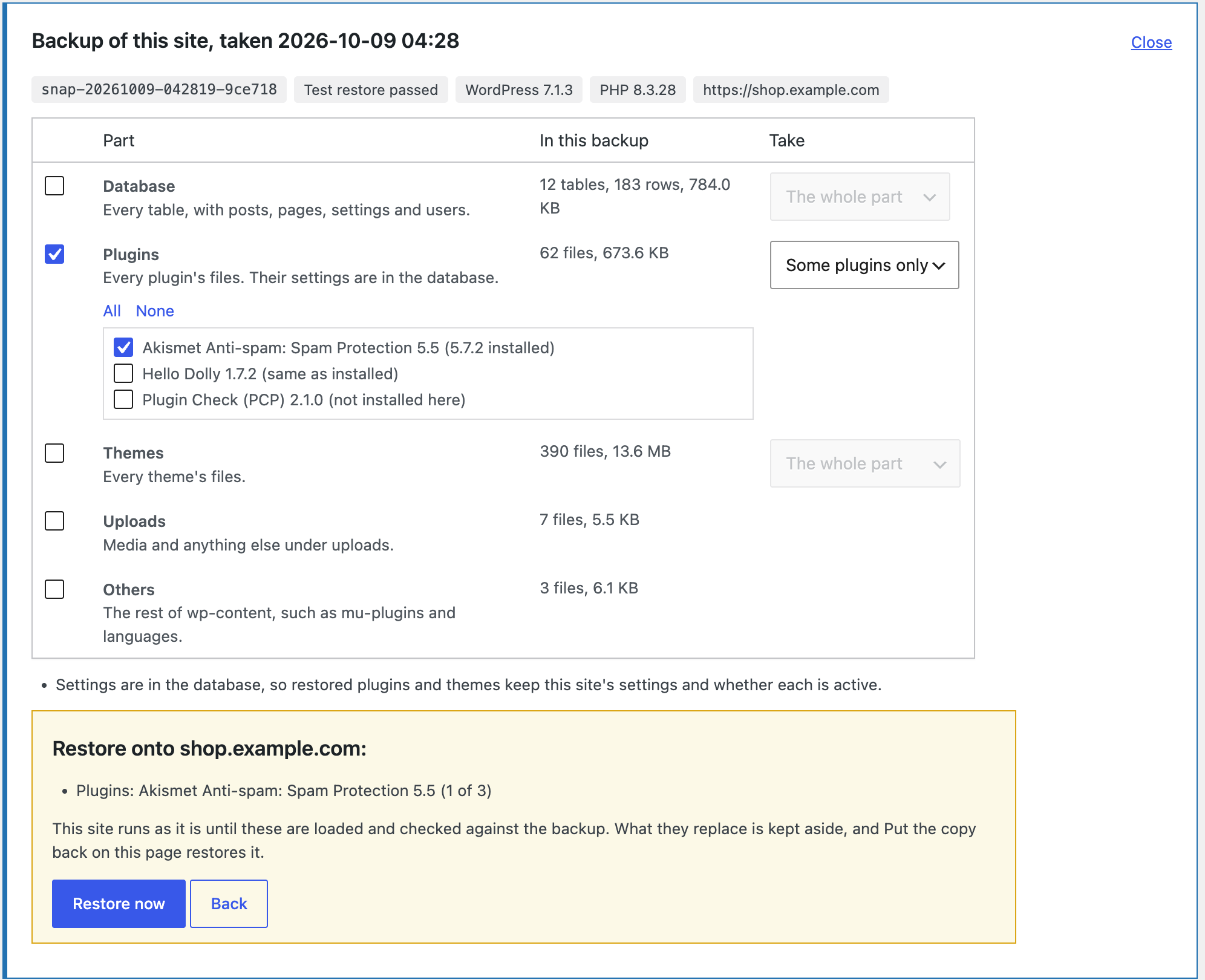This screenshot has height=980, width=1205.
Task: Click the 'Part' column header
Action: (119, 141)
